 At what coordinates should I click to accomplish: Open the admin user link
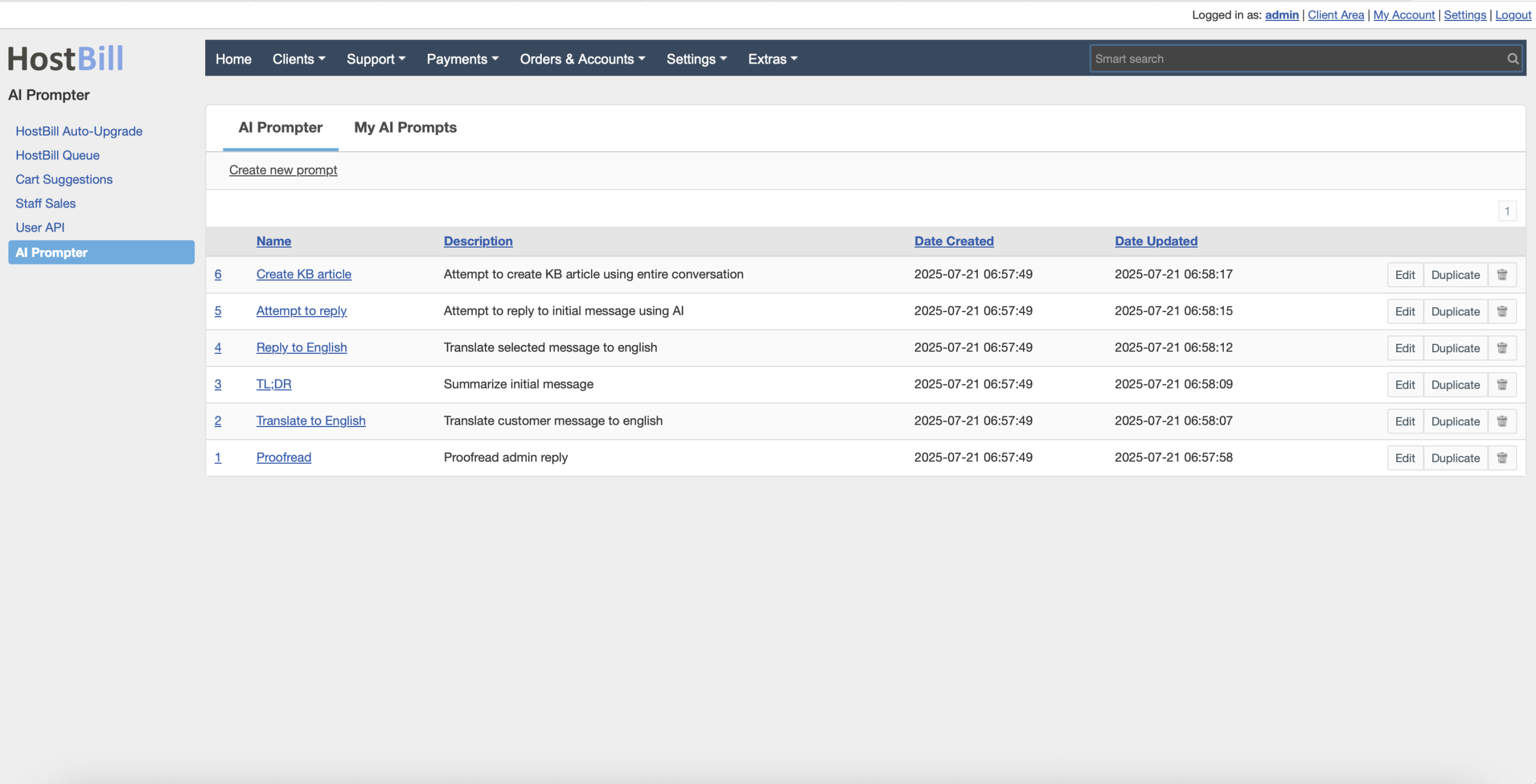[x=1282, y=15]
